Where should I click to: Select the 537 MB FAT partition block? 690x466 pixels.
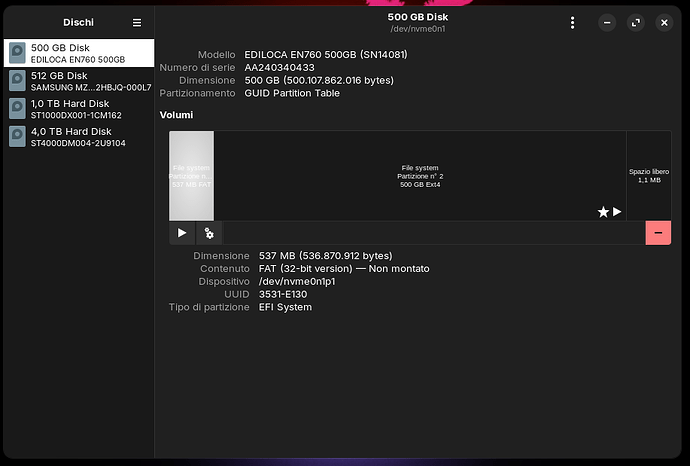pos(191,176)
